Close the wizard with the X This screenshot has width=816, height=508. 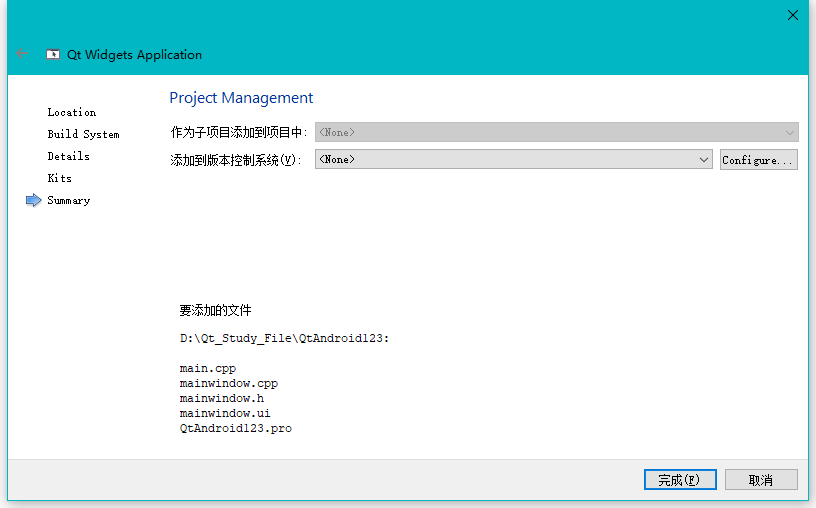point(793,15)
